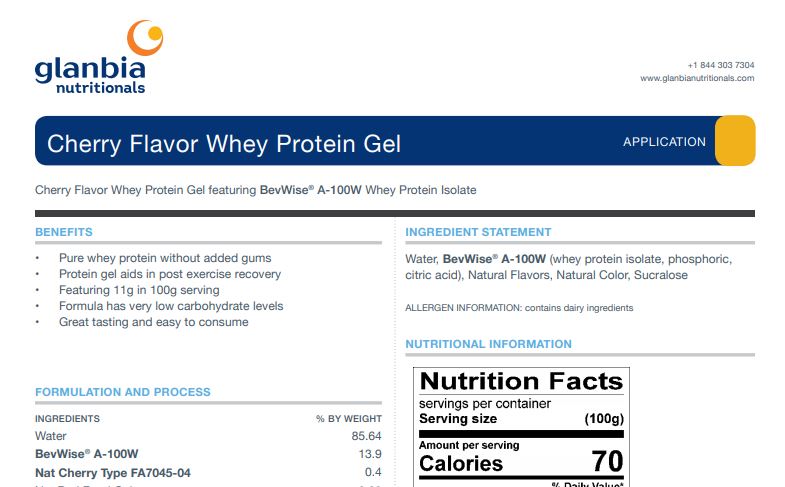Select the NUTRITIONAL INFORMATION heading
The width and height of the screenshot is (785, 487).
(488, 344)
